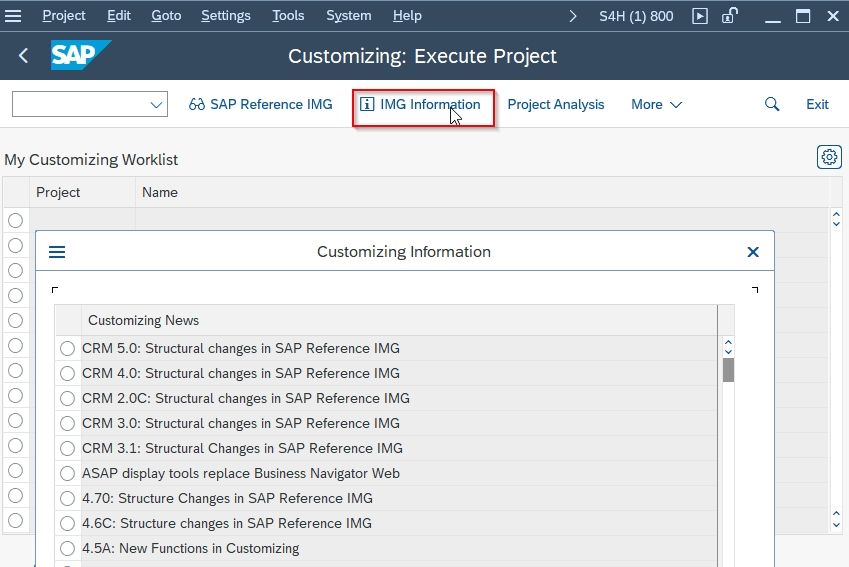Click the unlock padlock icon
This screenshot has width=849, height=567.
[729, 16]
